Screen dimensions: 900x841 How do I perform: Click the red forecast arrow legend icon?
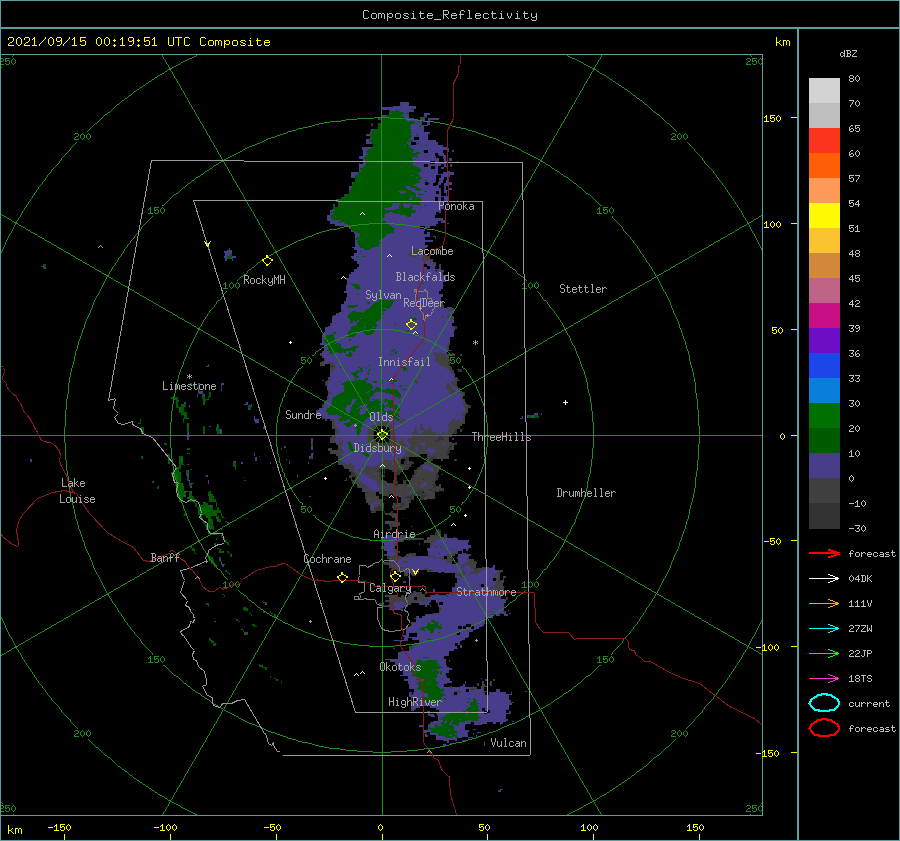[x=824, y=553]
